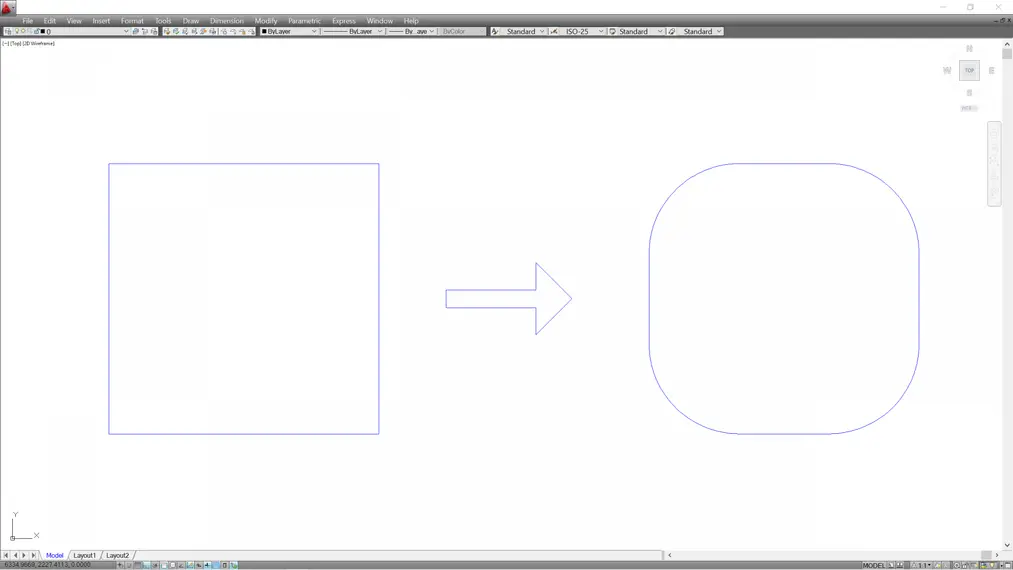Expand the layer list dropdown showing 0
Image resolution: width=1013 pixels, height=570 pixels.
point(126,31)
